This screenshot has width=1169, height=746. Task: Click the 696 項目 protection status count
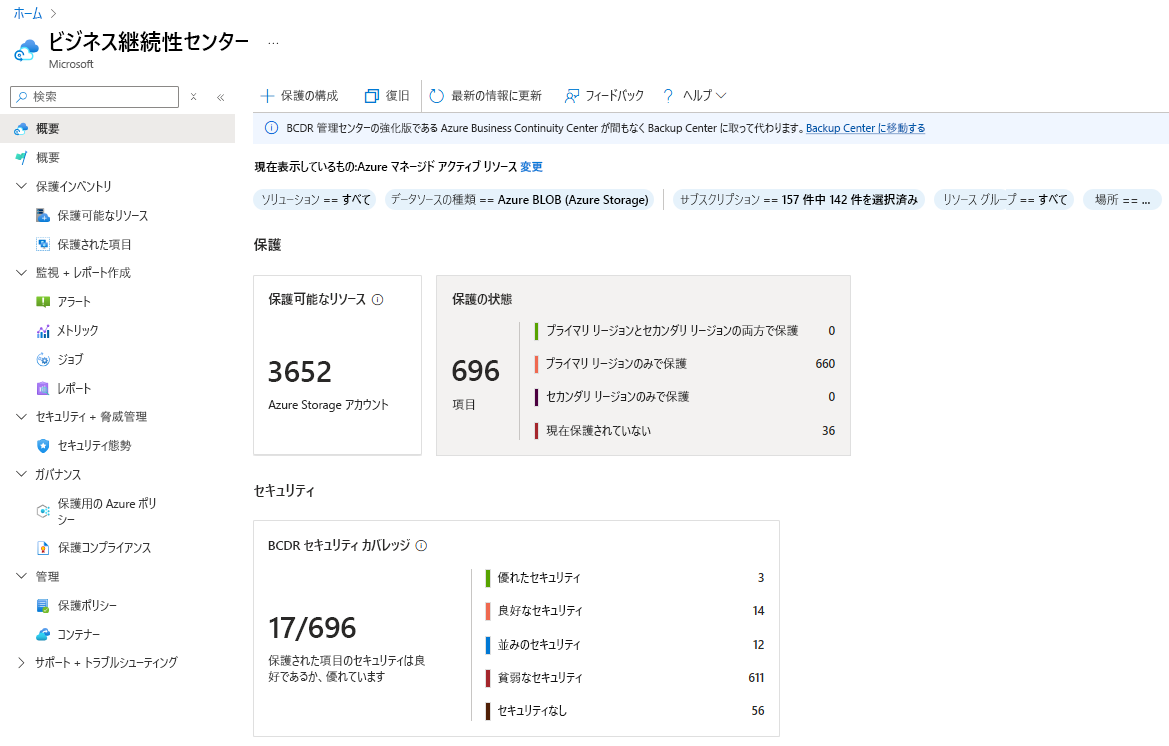[476, 371]
